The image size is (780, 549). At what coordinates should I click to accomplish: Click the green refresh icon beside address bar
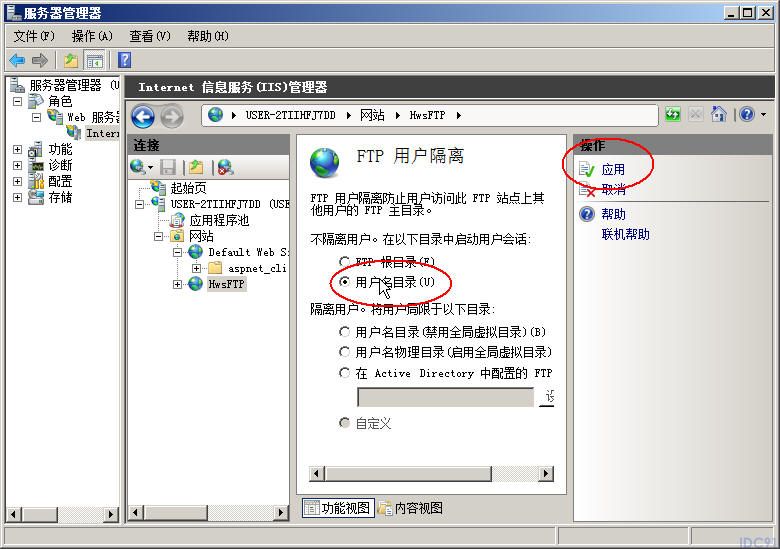[673, 115]
